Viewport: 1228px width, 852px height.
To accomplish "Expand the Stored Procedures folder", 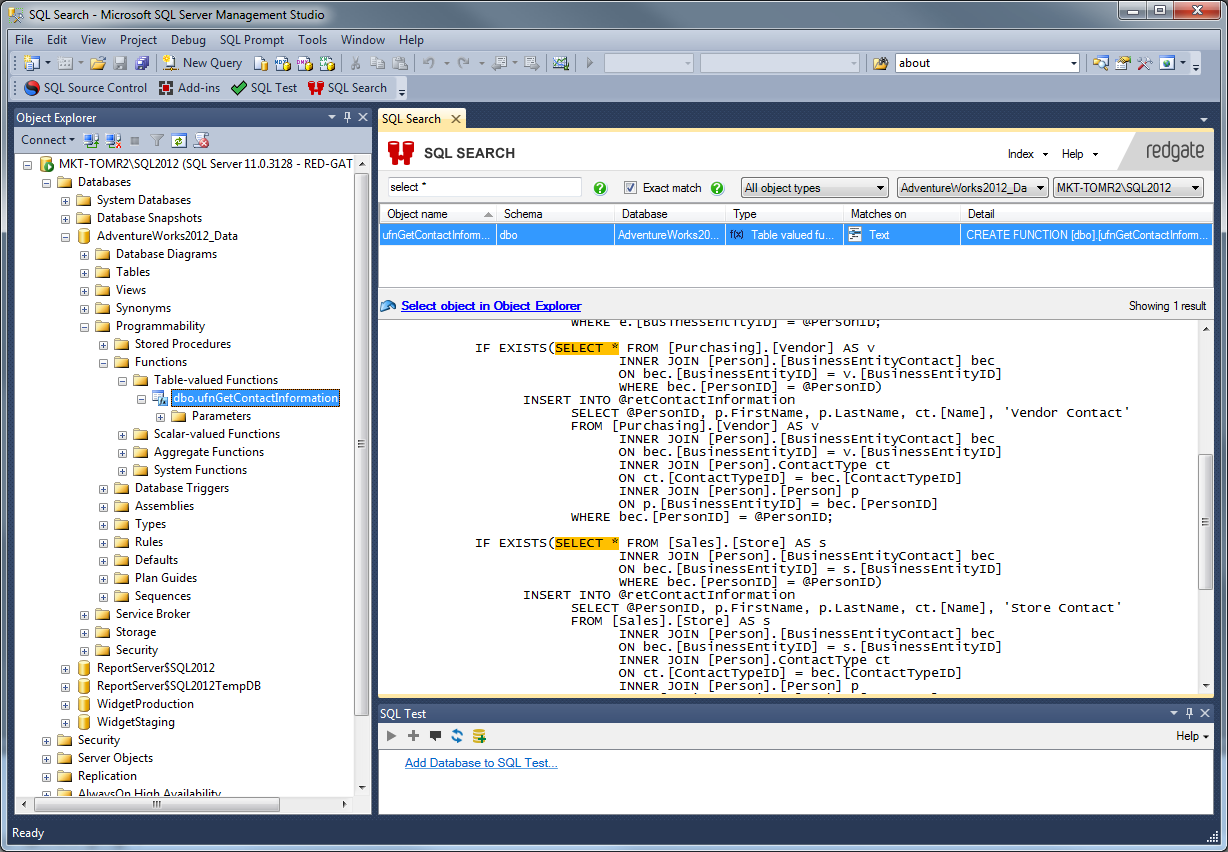I will coord(104,344).
